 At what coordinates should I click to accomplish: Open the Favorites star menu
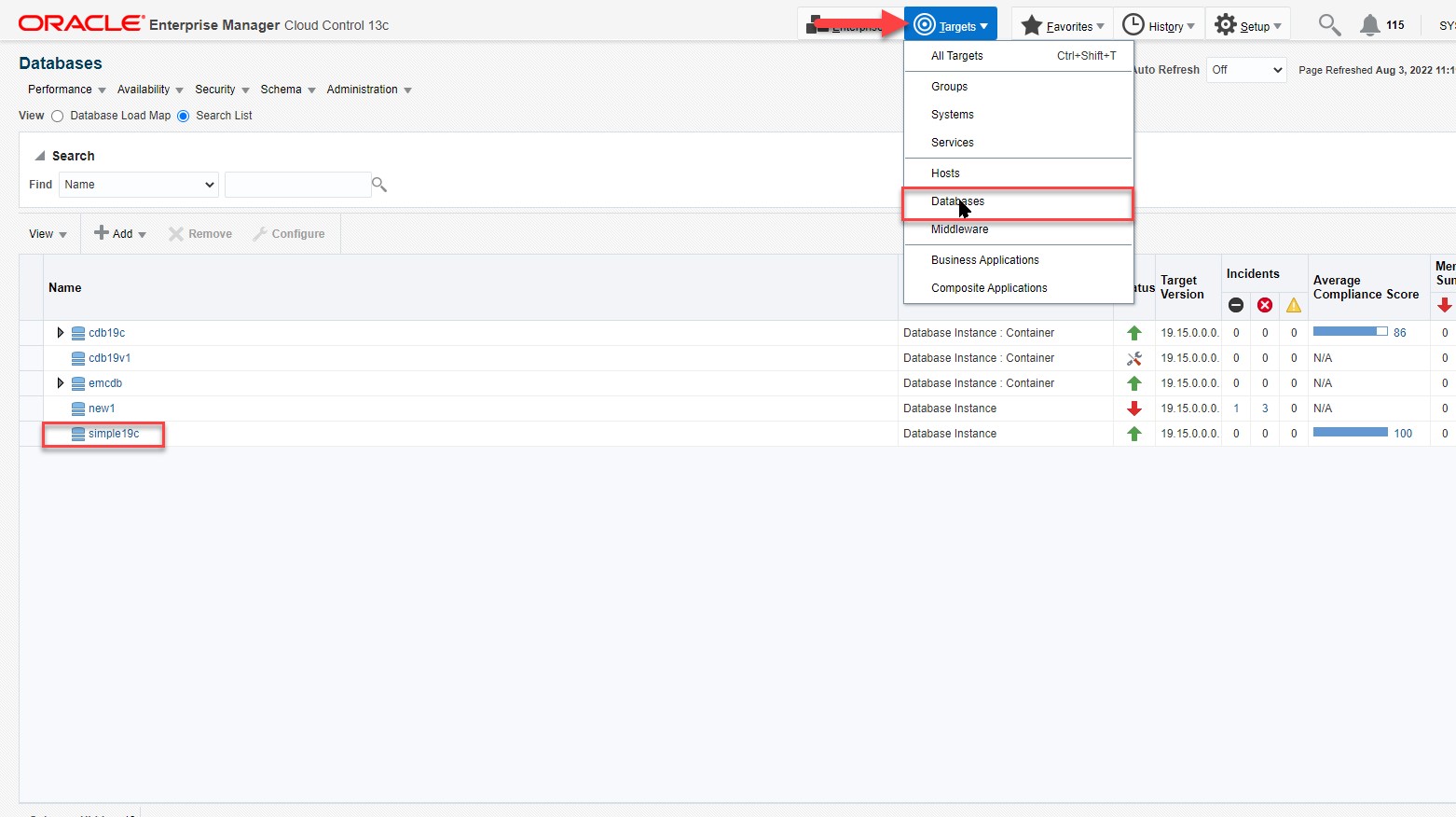pos(1063,25)
